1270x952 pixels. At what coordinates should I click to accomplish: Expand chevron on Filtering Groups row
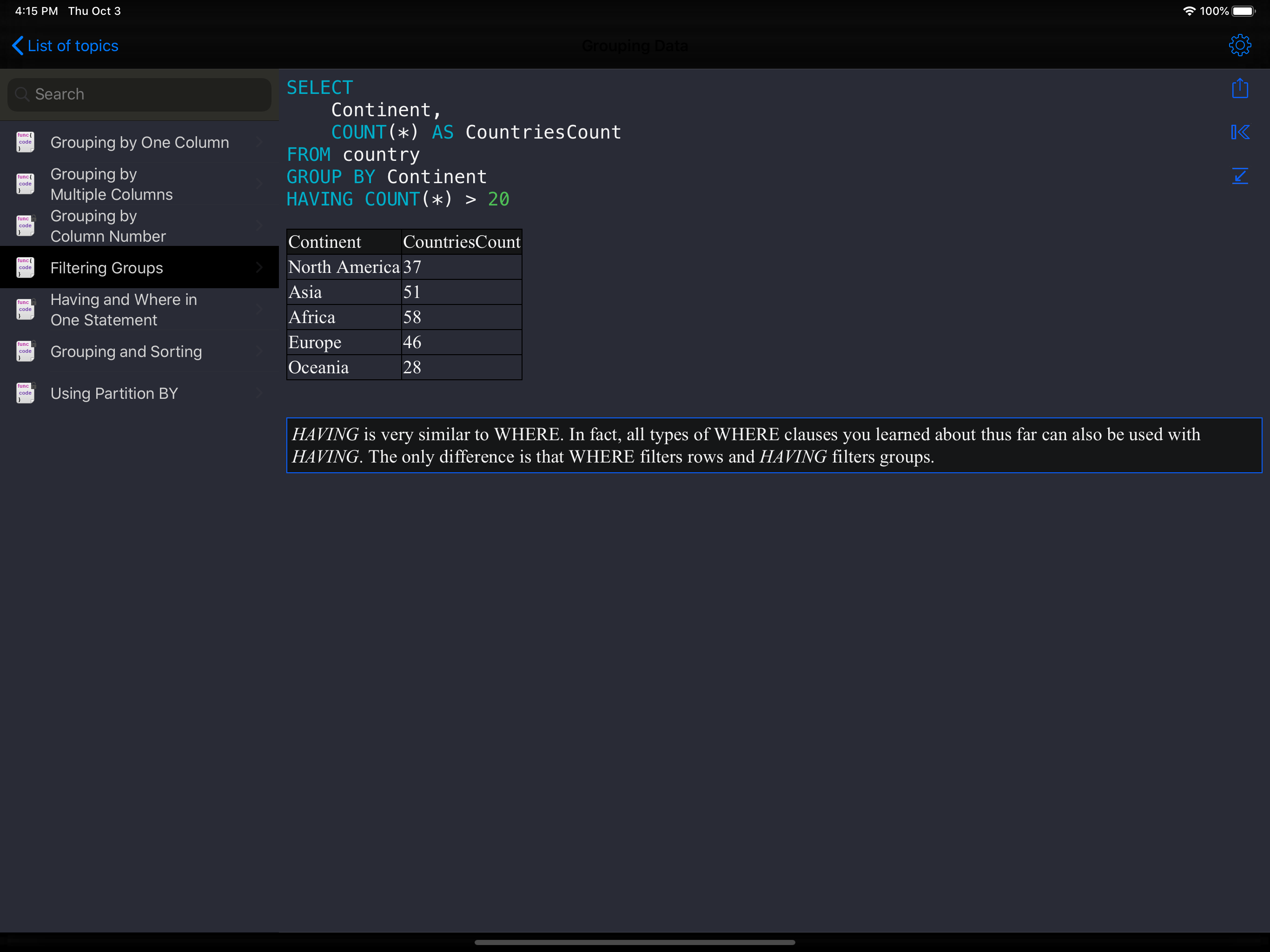(x=259, y=268)
